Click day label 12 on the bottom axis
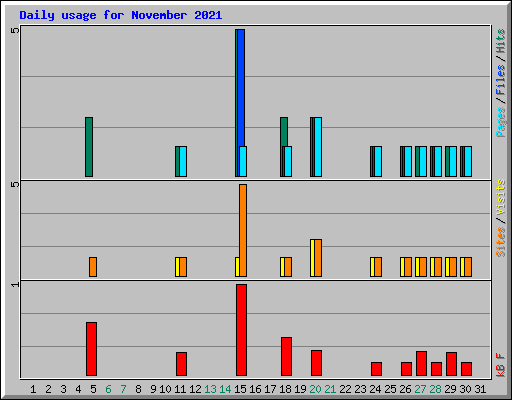Viewport: 512px width, 400px height. coord(195,389)
